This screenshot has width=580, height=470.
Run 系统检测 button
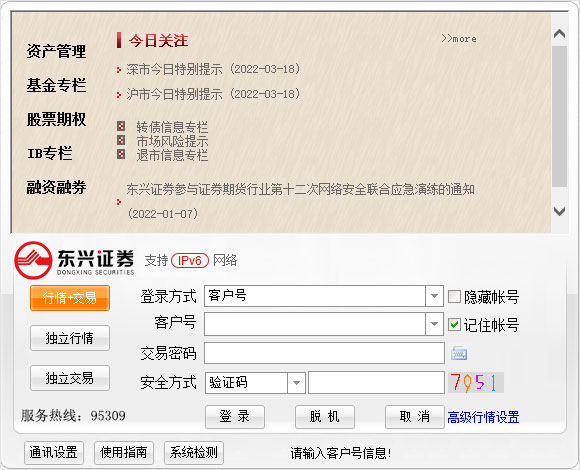point(194,453)
